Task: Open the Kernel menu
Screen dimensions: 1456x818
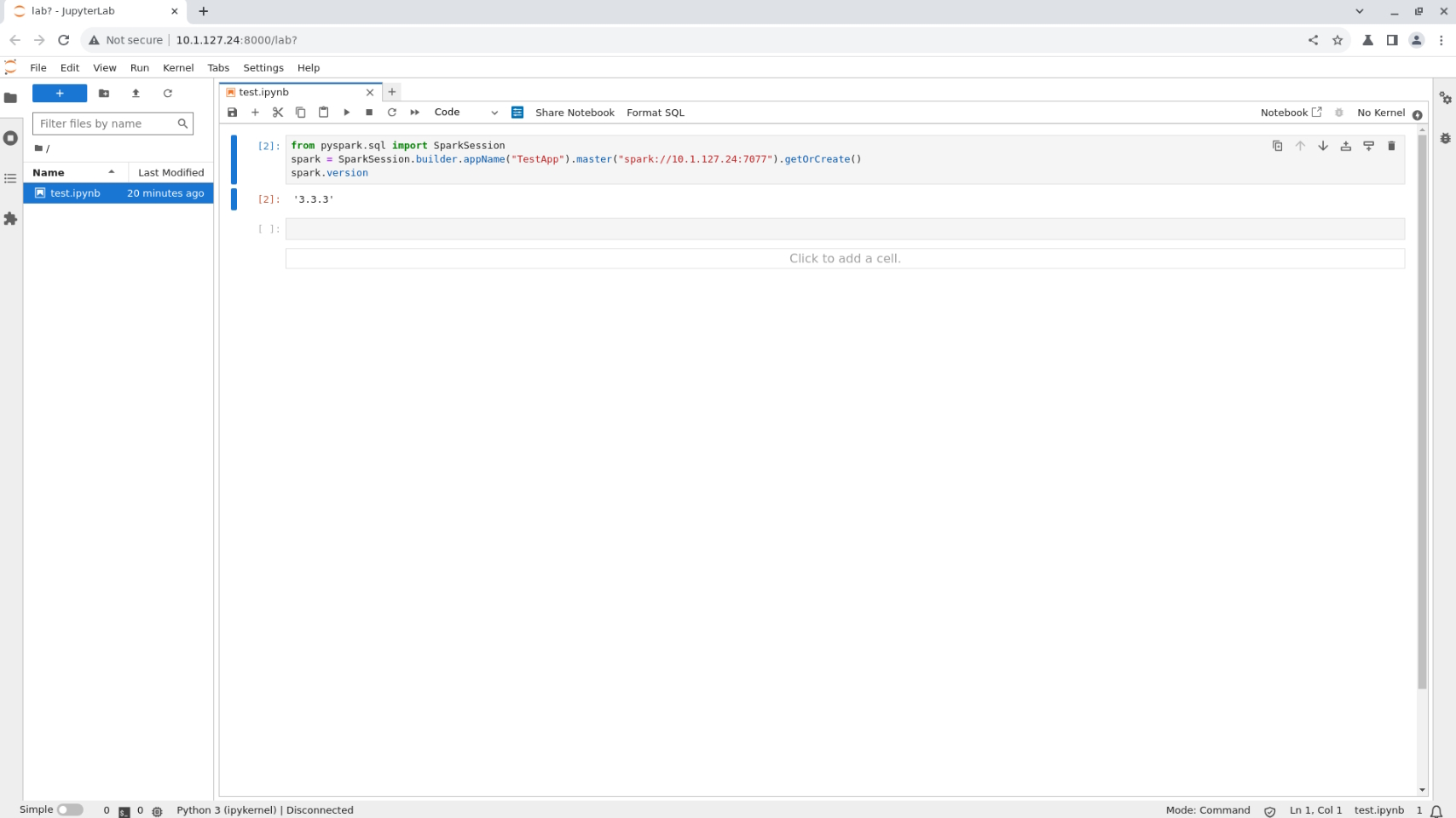Action: point(178,67)
